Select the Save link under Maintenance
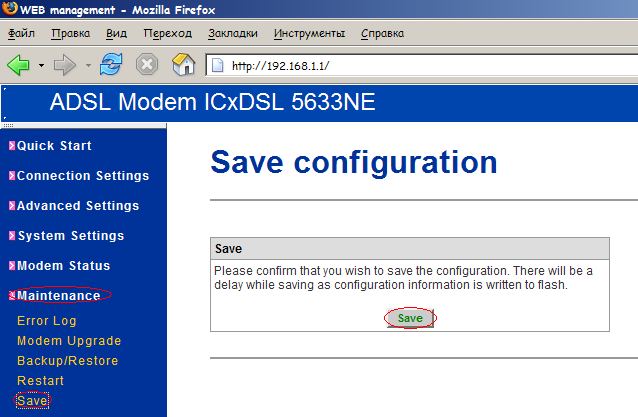 pyautogui.click(x=32, y=401)
